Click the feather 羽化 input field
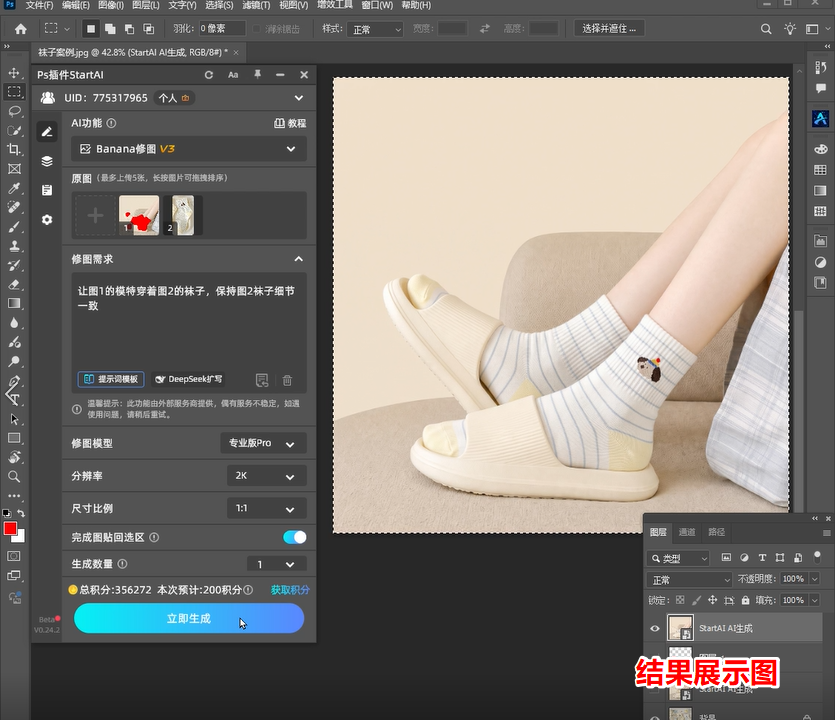The height and width of the screenshot is (720, 835). 222,29
